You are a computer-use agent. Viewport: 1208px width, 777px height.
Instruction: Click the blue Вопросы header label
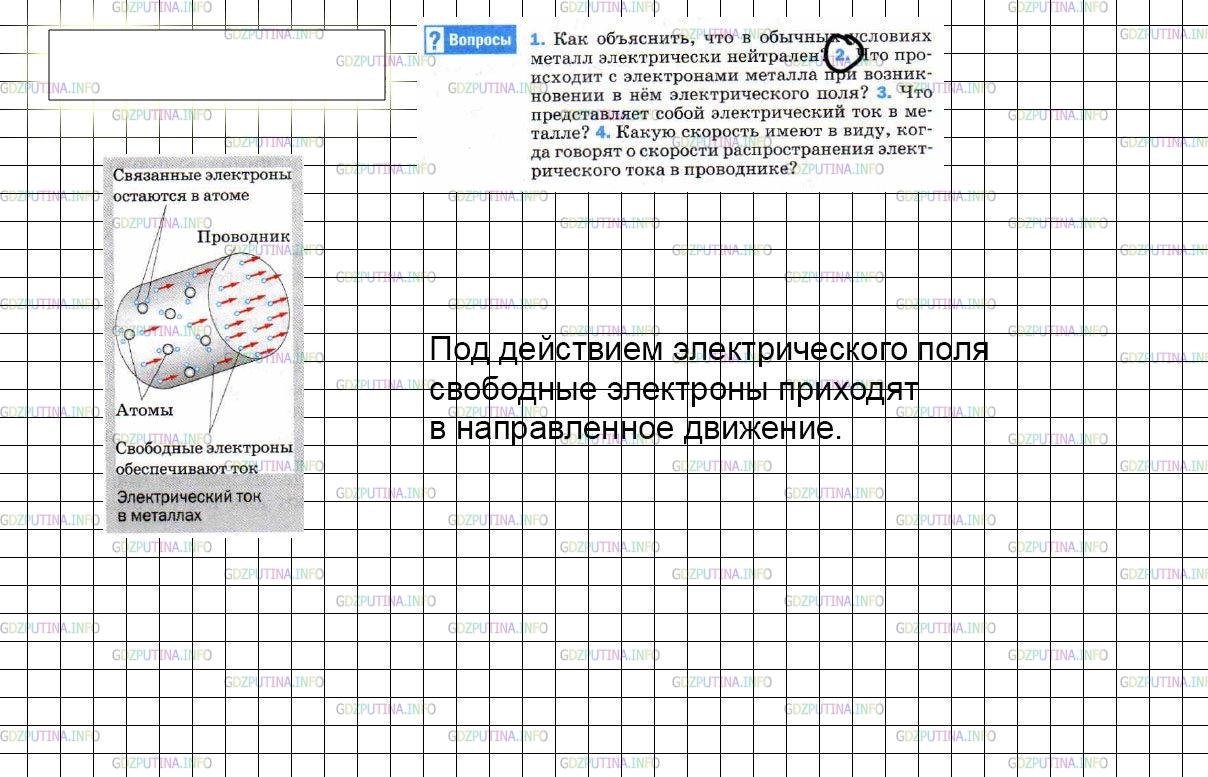pos(481,40)
